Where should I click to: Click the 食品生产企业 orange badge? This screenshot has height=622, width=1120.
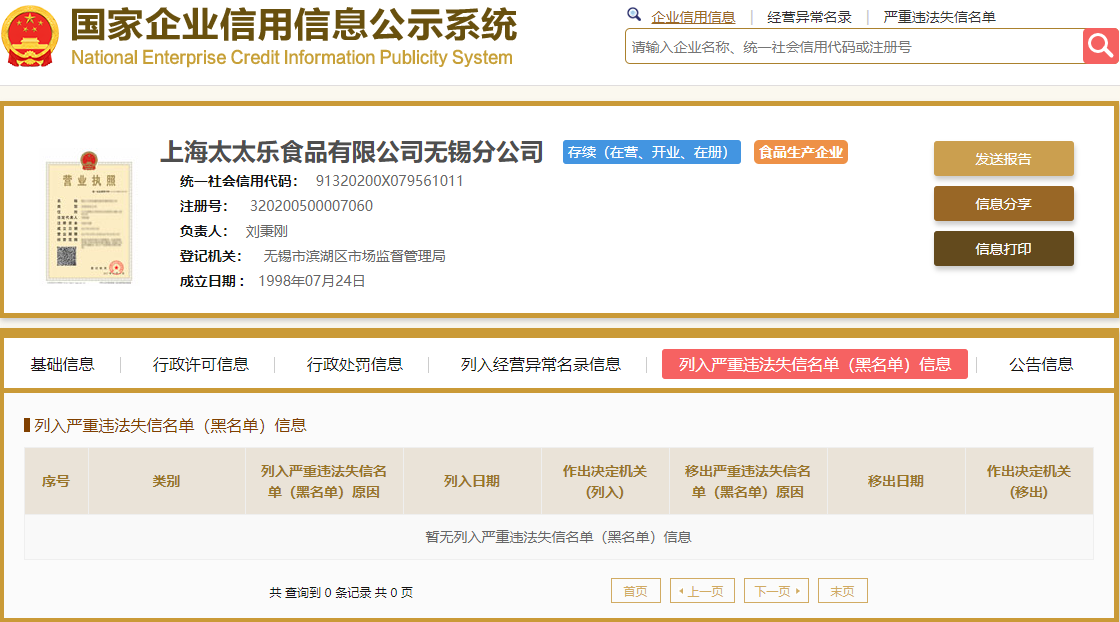pos(801,152)
